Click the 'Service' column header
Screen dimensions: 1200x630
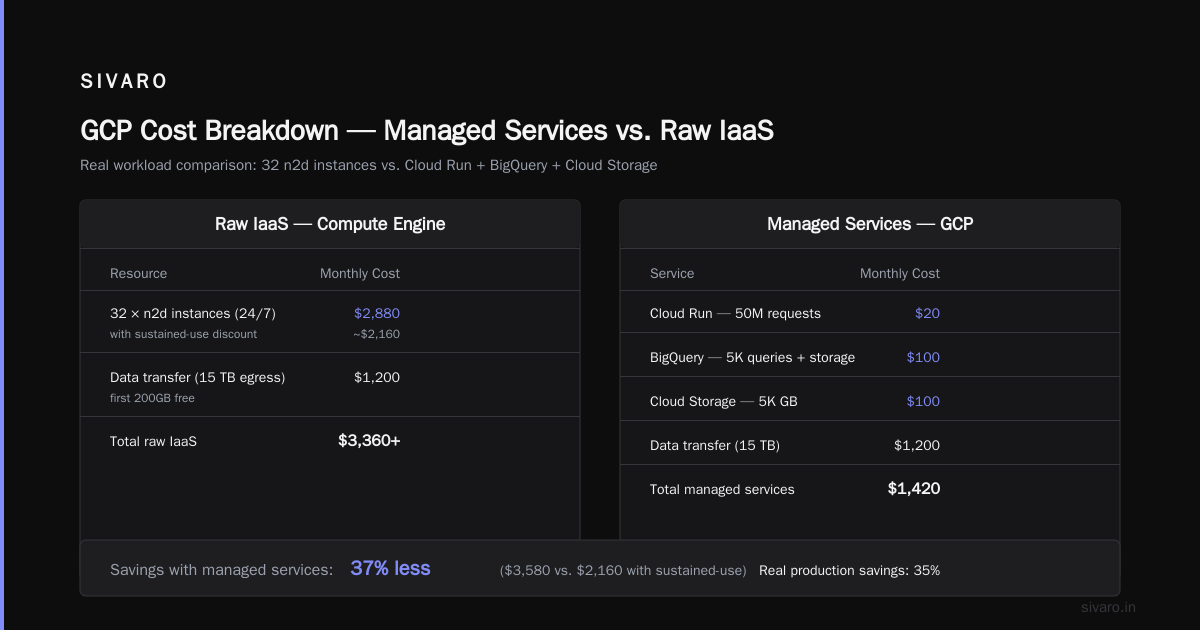(672, 273)
